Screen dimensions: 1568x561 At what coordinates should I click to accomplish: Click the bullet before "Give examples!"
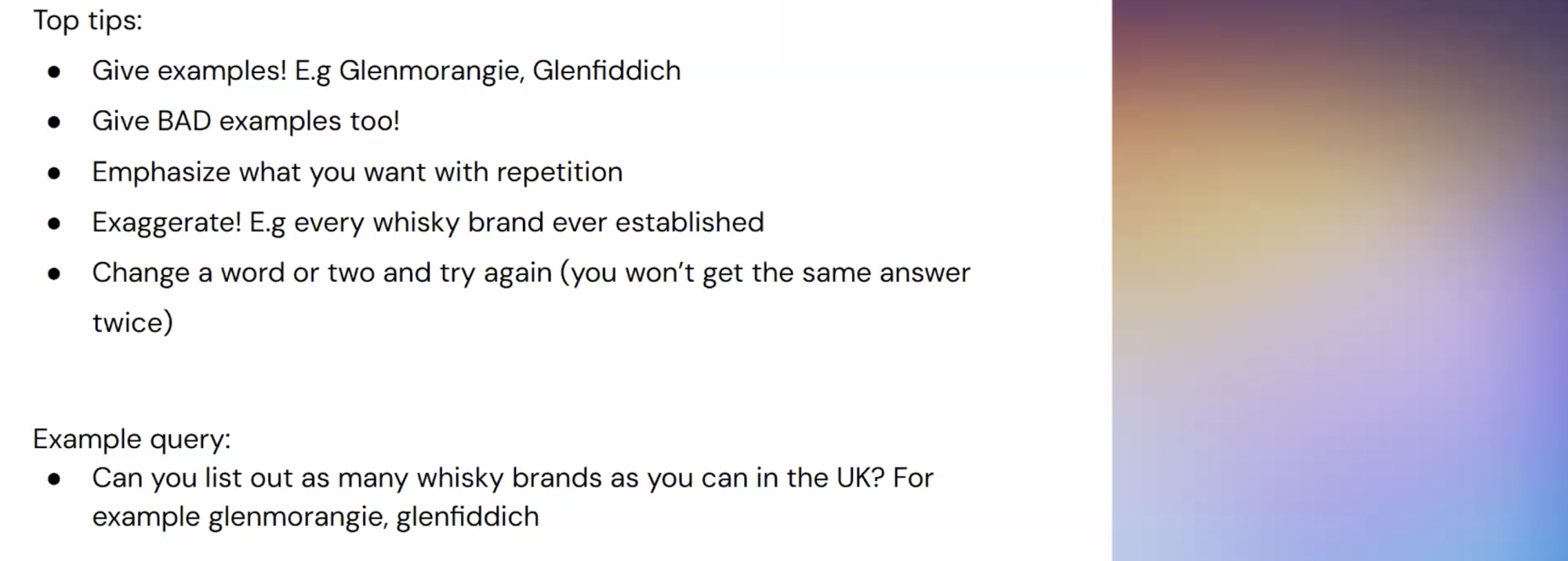(54, 72)
